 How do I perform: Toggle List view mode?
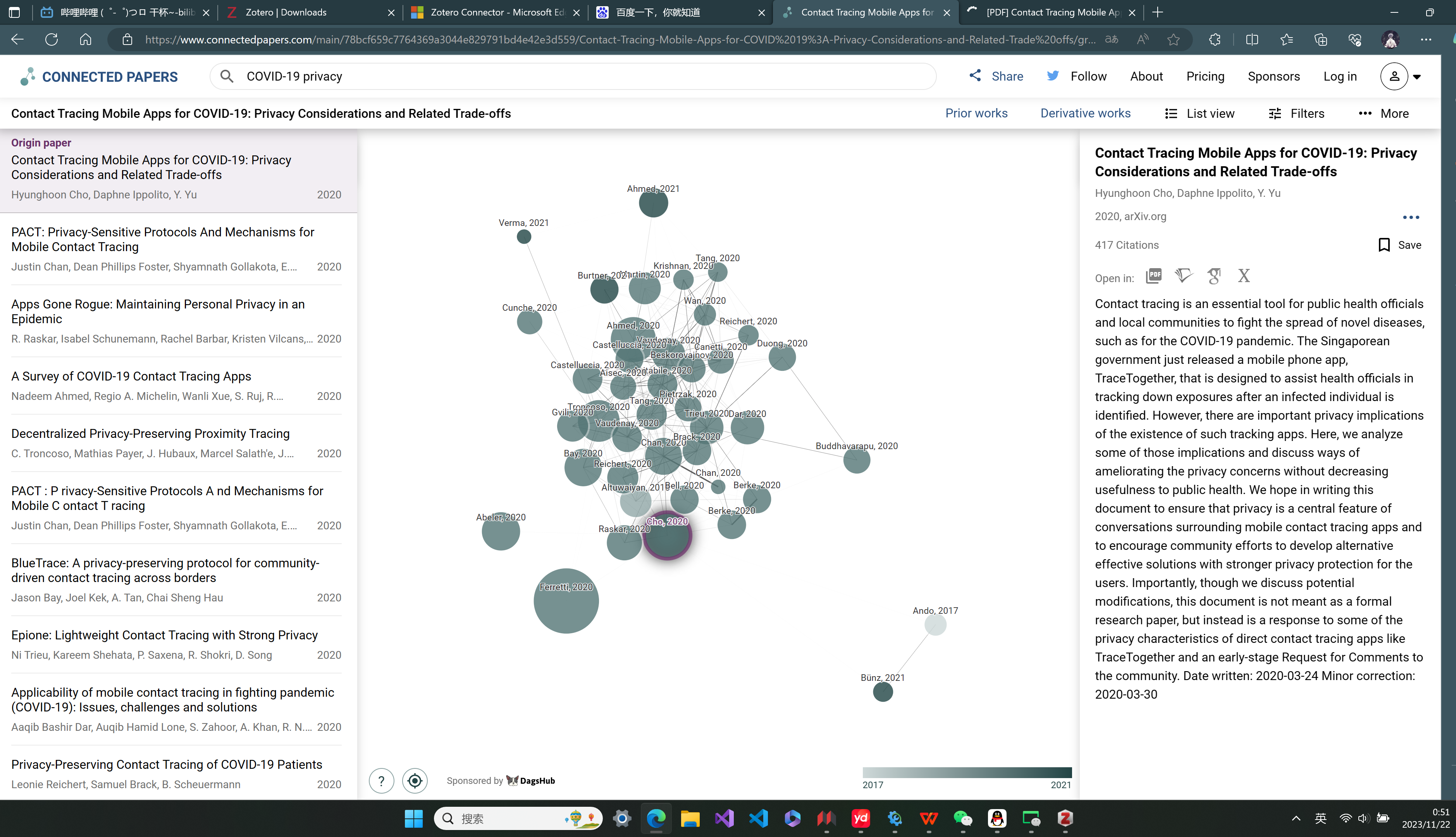(x=1199, y=113)
